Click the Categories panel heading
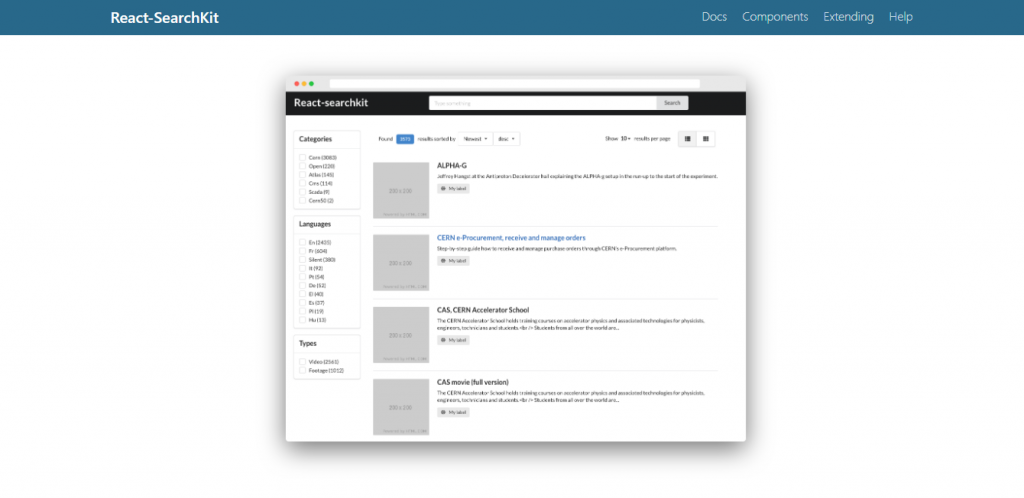 (x=315, y=139)
